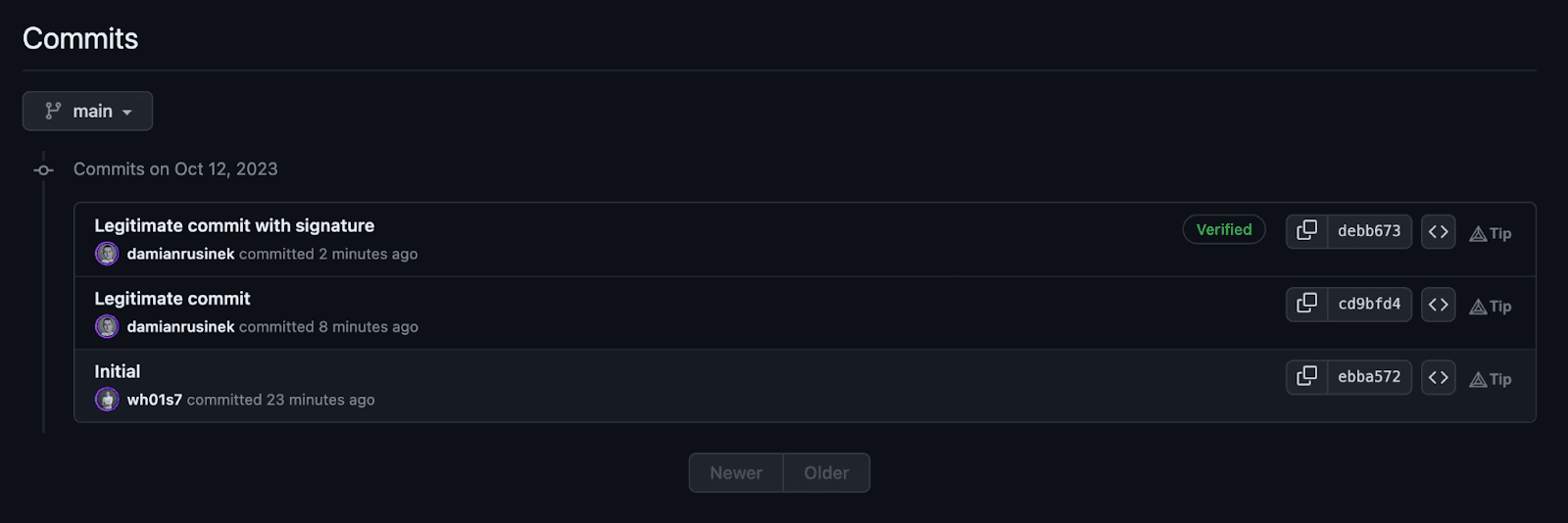The image size is (1568, 523).
Task: Open the "Initial" commit link
Action: pos(118,371)
